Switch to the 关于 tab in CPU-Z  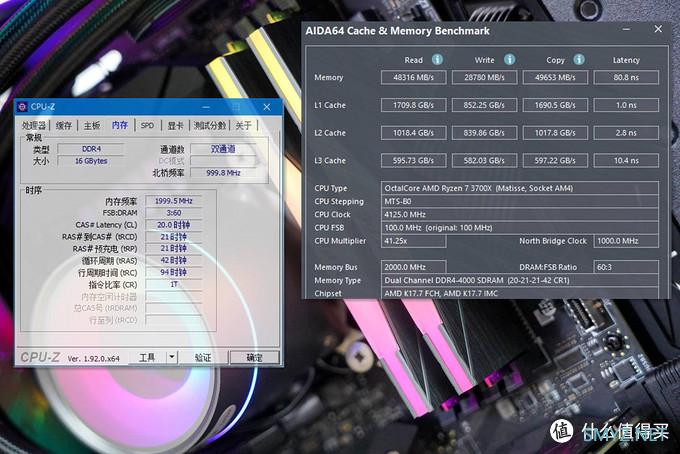(243, 125)
